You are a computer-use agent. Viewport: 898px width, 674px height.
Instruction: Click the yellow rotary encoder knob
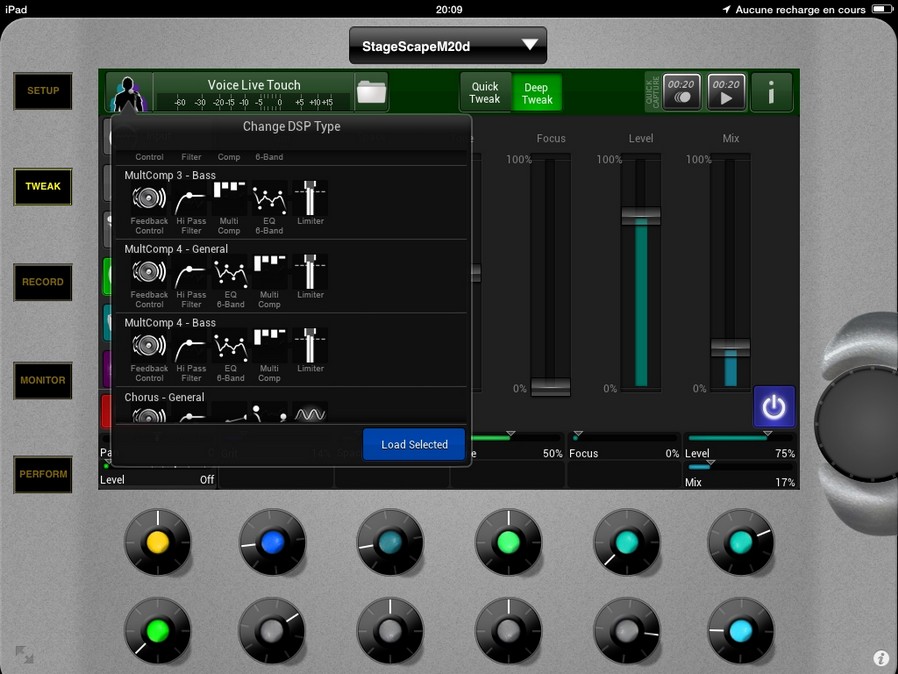pos(157,542)
